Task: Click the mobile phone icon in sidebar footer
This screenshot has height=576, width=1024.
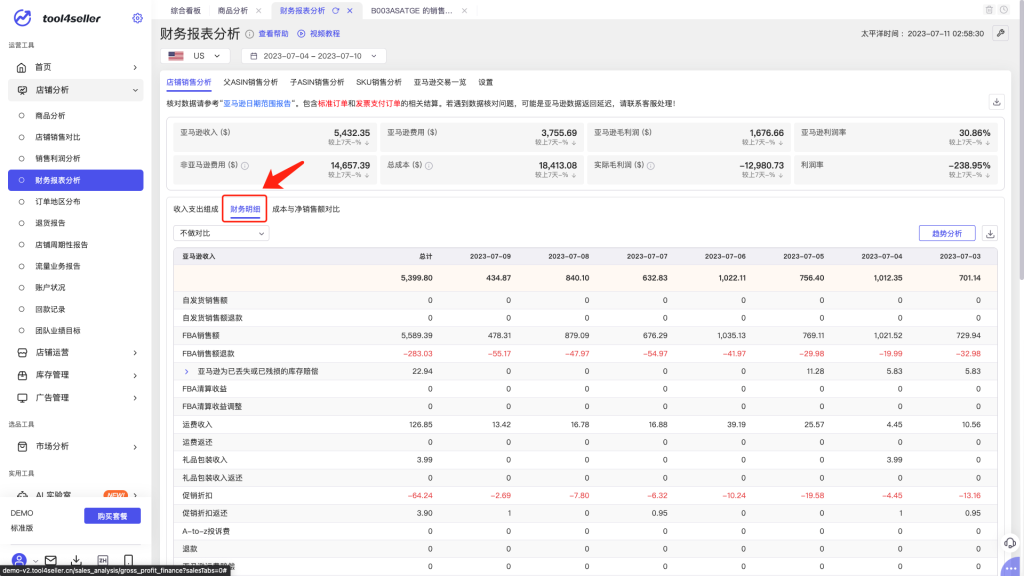Action: coord(129,560)
